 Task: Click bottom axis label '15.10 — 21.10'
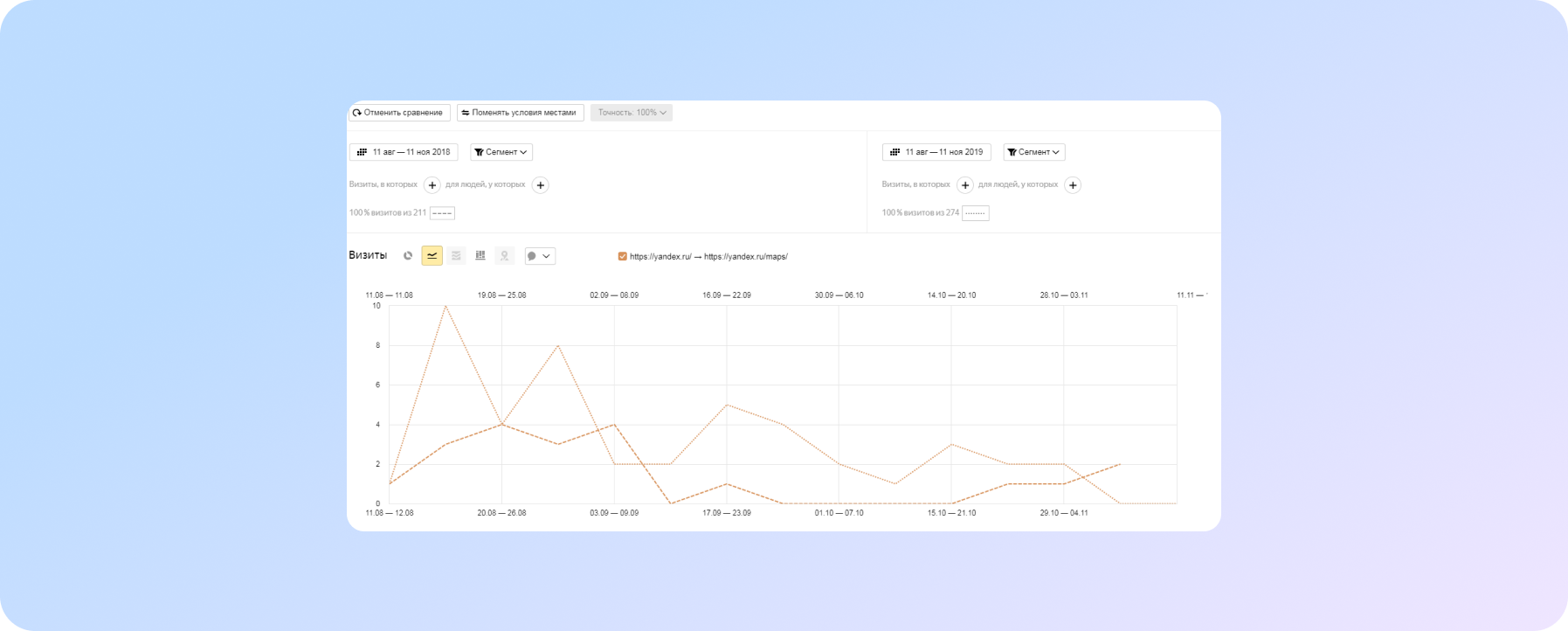point(952,513)
